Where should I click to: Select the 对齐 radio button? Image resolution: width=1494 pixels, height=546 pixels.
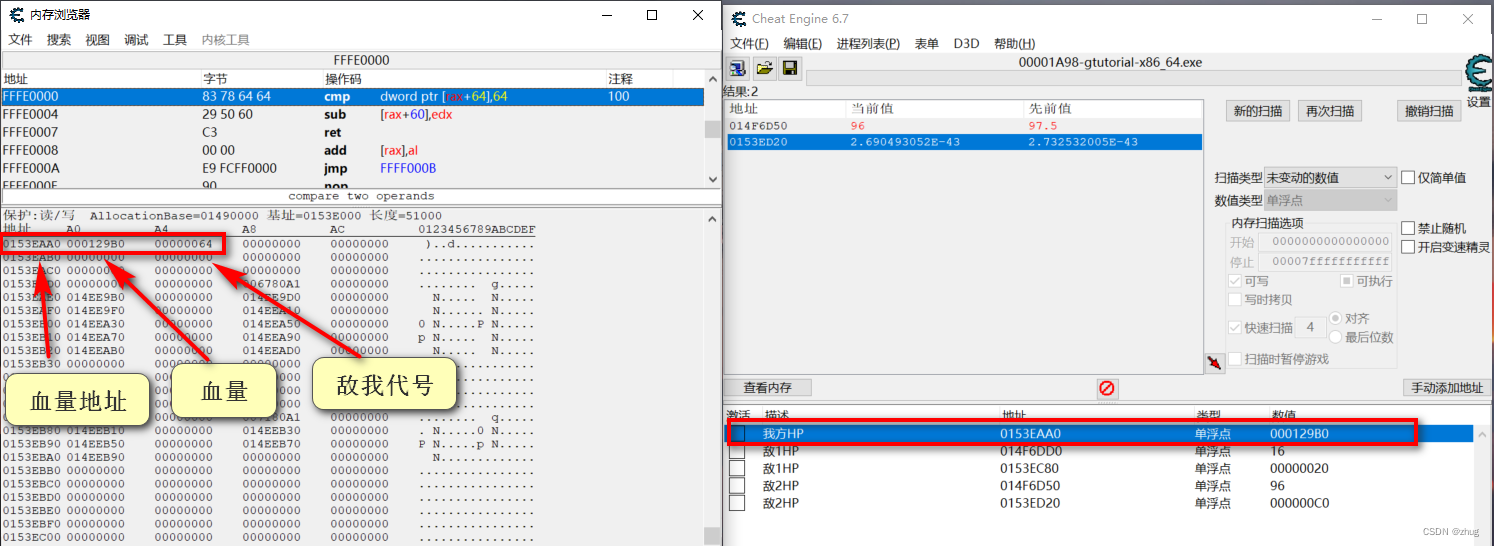(x=1336, y=318)
